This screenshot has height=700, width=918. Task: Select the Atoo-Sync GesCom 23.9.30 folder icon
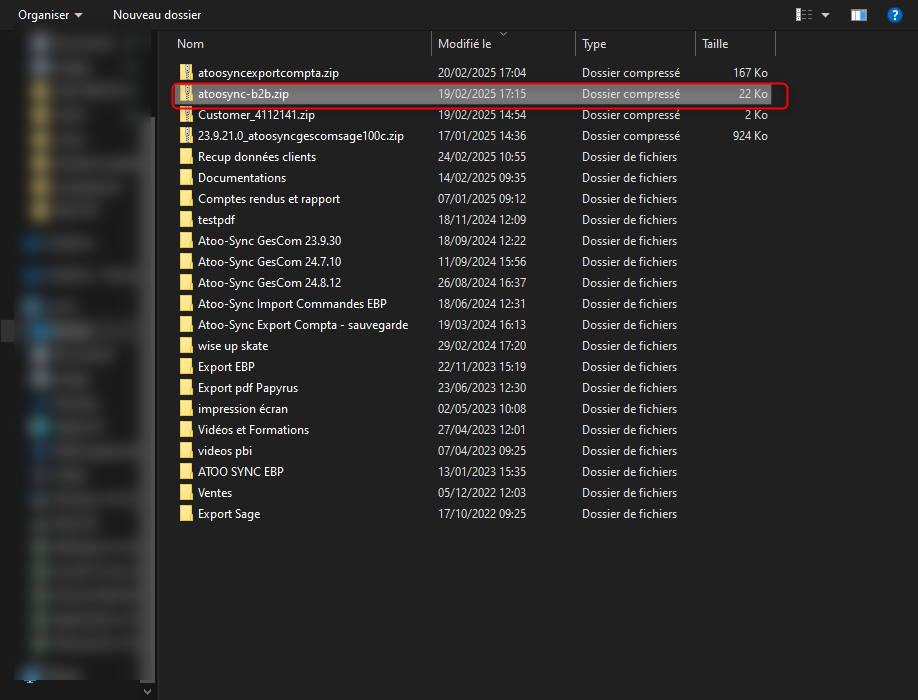pos(186,241)
